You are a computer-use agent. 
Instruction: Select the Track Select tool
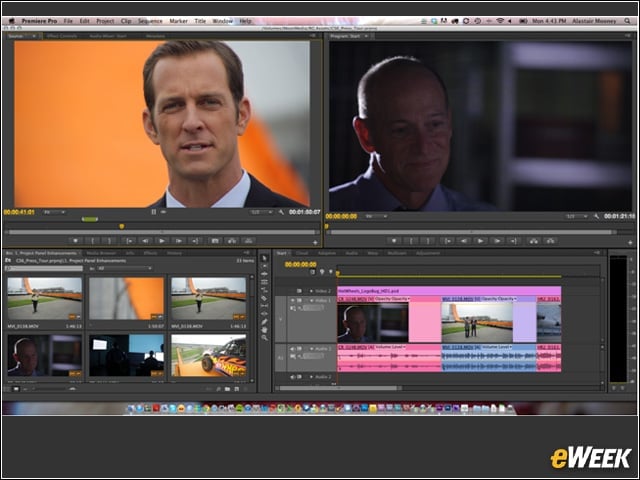point(264,266)
